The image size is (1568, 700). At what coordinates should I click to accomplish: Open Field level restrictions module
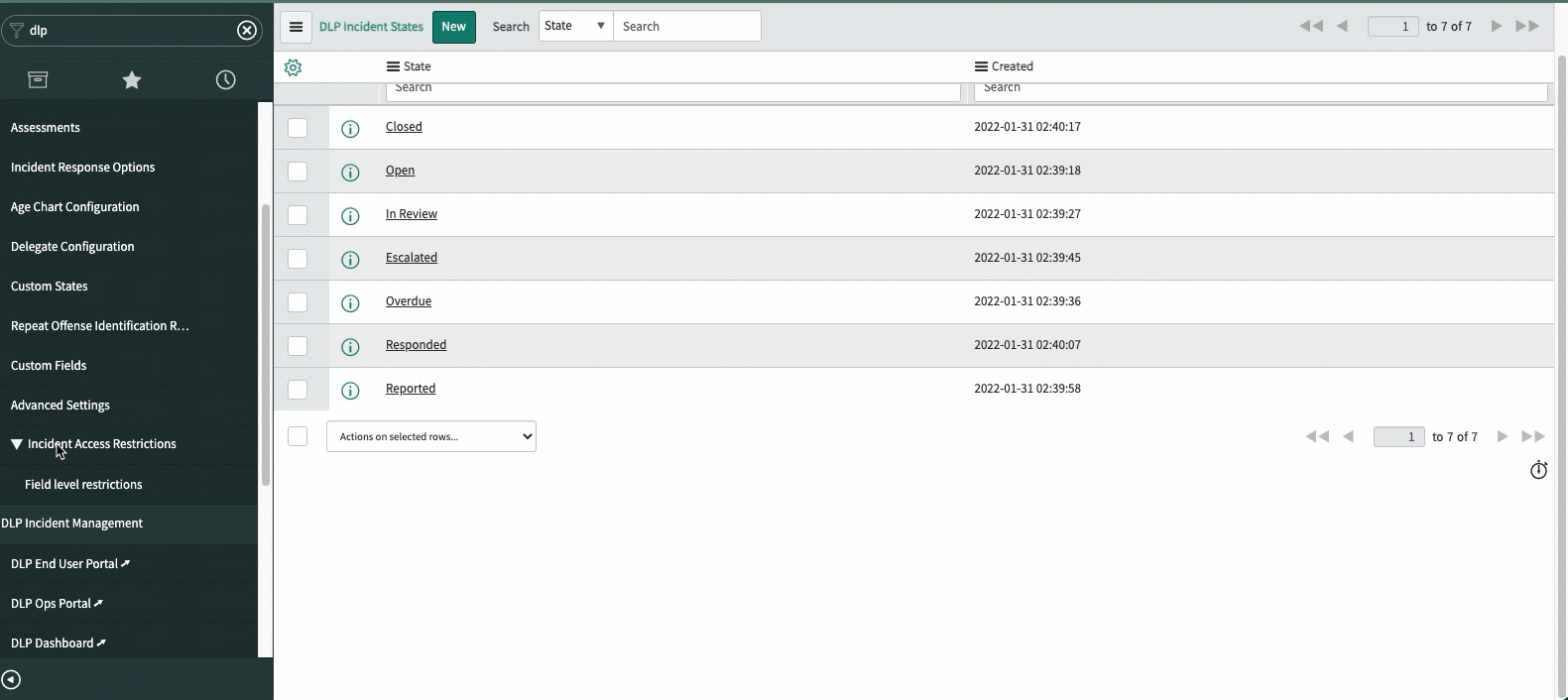(x=83, y=485)
